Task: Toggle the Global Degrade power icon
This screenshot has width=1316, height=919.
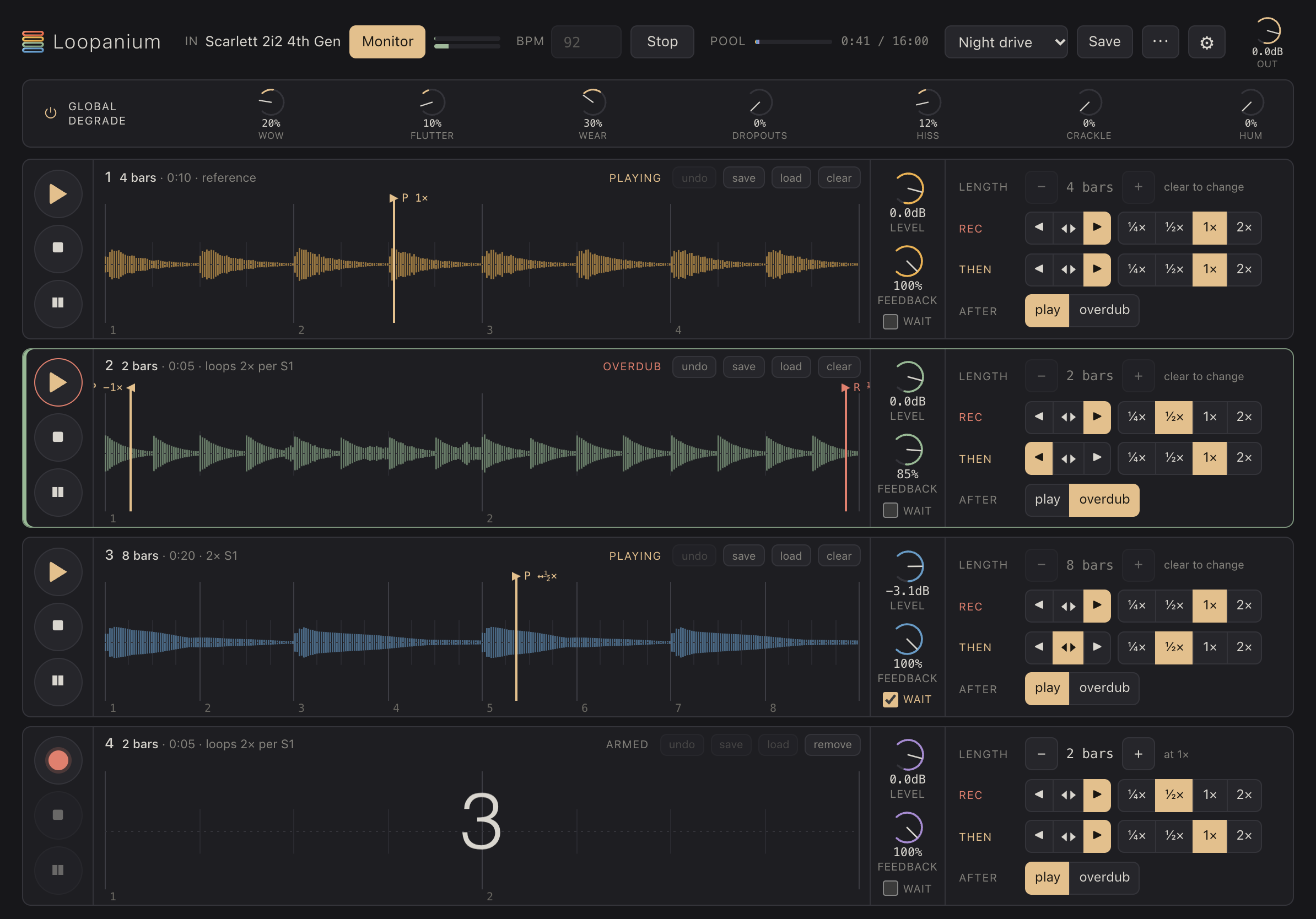Action: pyautogui.click(x=51, y=113)
